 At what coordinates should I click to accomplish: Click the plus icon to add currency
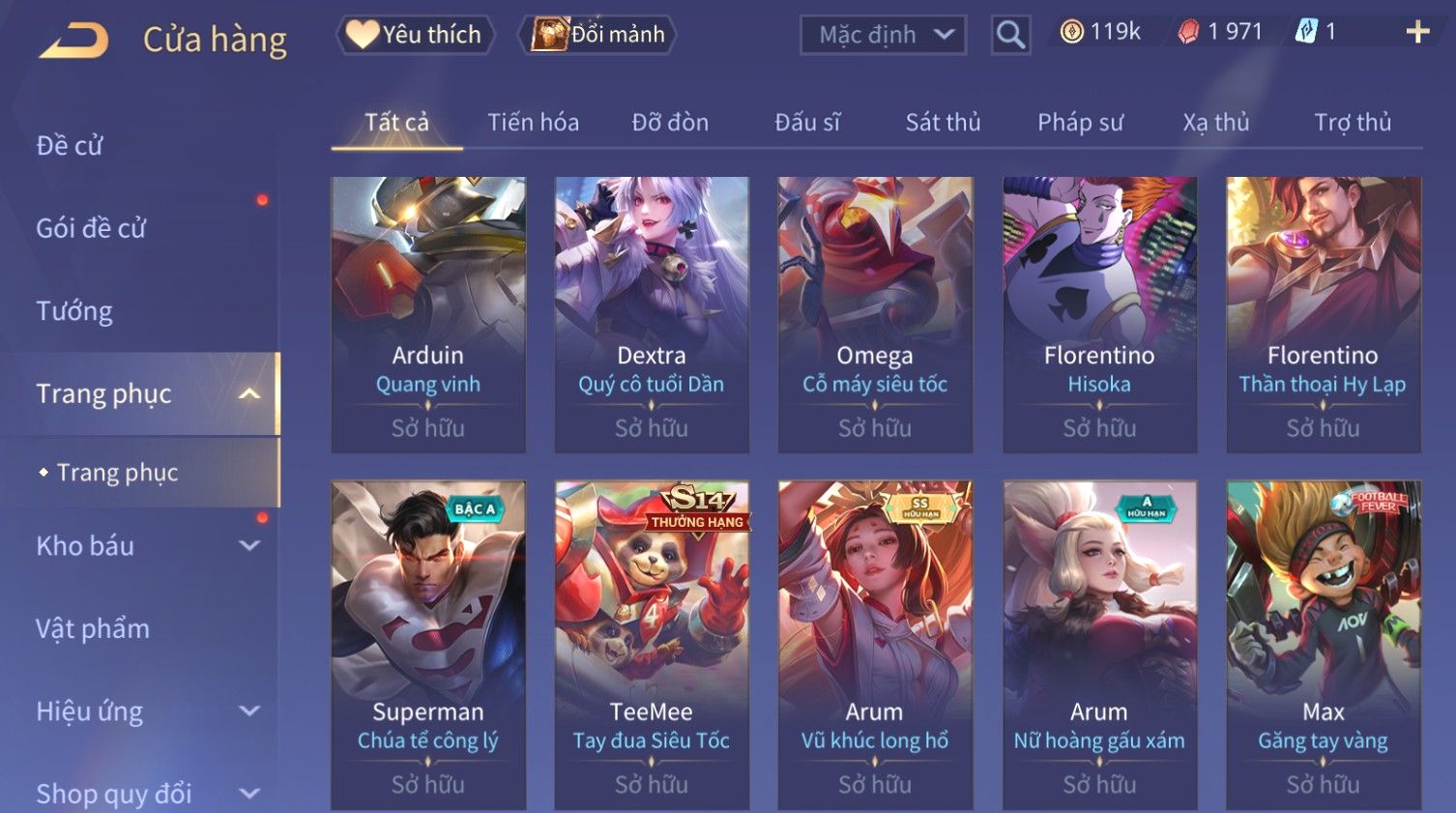[x=1417, y=33]
